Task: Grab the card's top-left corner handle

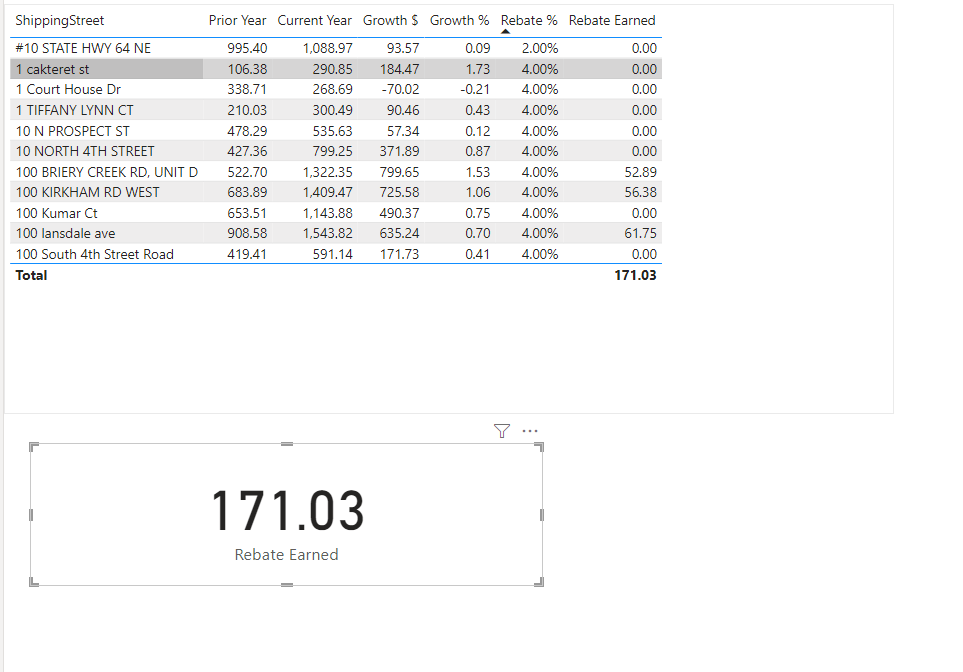Action: [x=33, y=447]
